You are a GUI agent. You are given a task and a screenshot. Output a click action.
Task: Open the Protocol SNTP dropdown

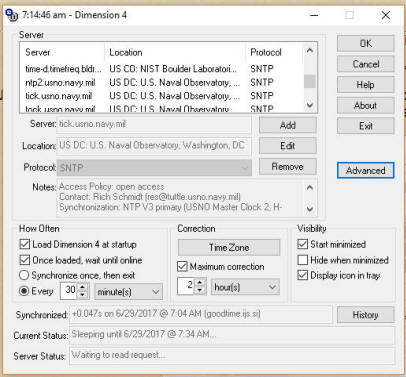pos(154,167)
